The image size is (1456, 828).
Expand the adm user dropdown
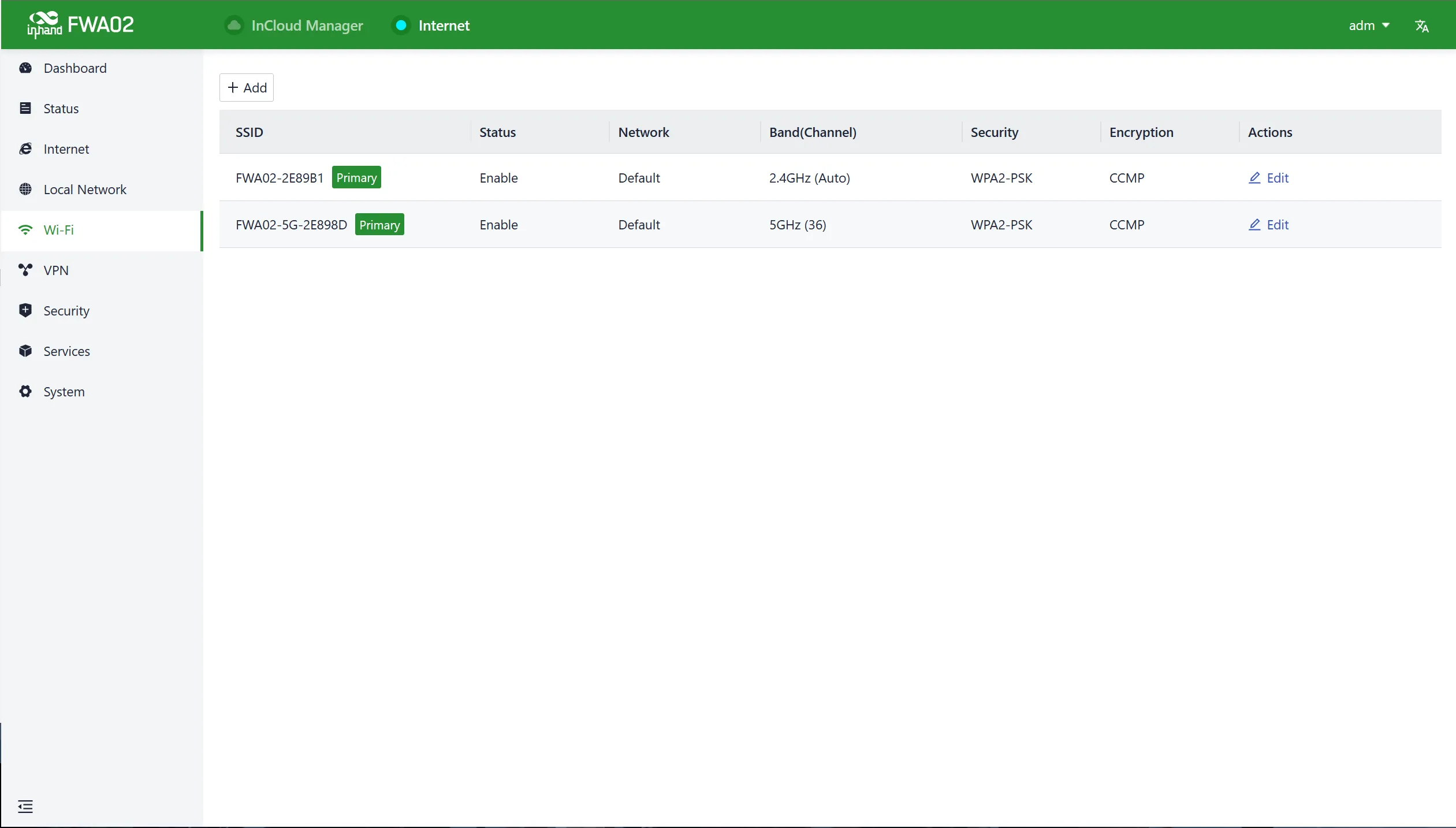pos(1369,25)
